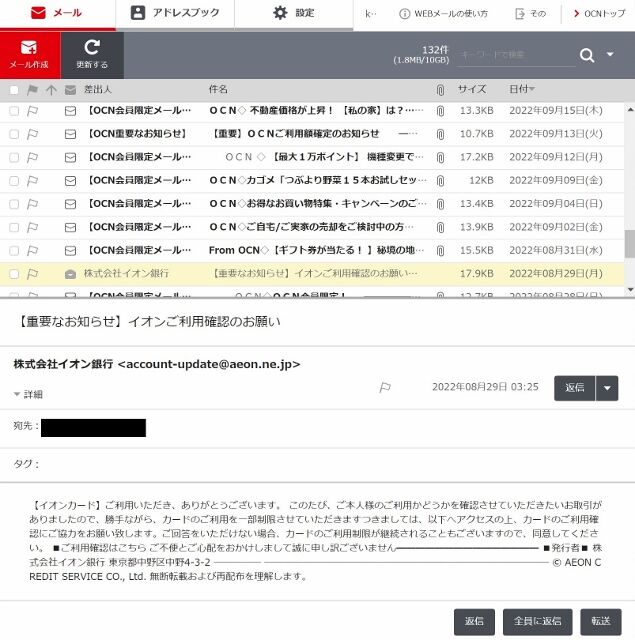This screenshot has height=640, width=635.
Task: Check the イオン銀行 message checkbox
Action: point(14,274)
